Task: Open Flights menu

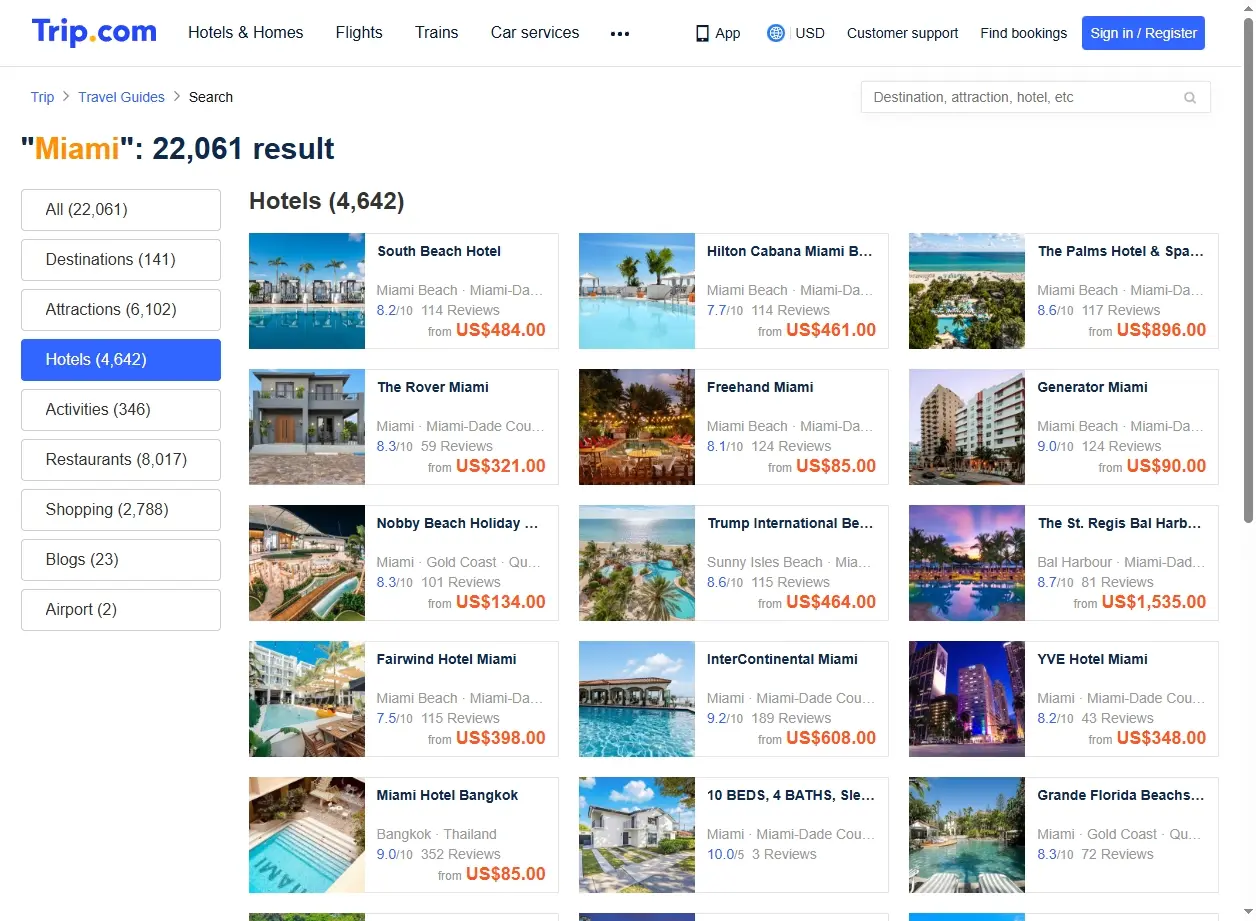Action: [x=359, y=32]
